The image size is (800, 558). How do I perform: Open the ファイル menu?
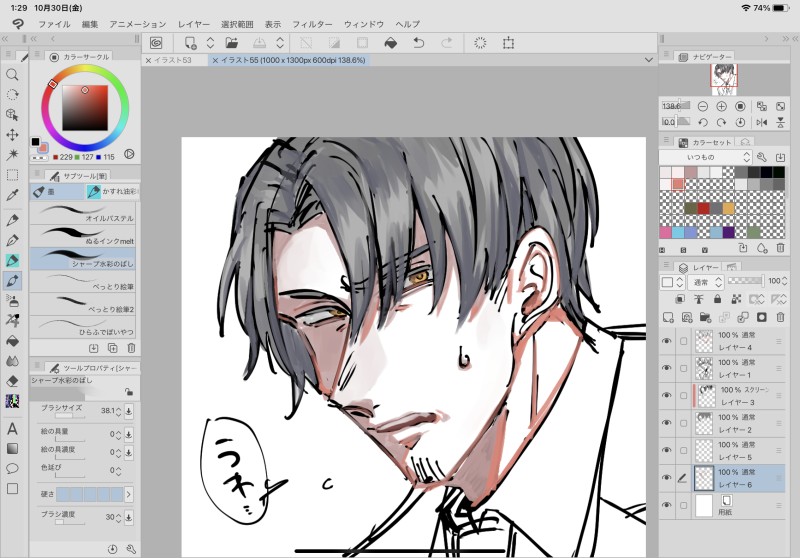[54, 24]
